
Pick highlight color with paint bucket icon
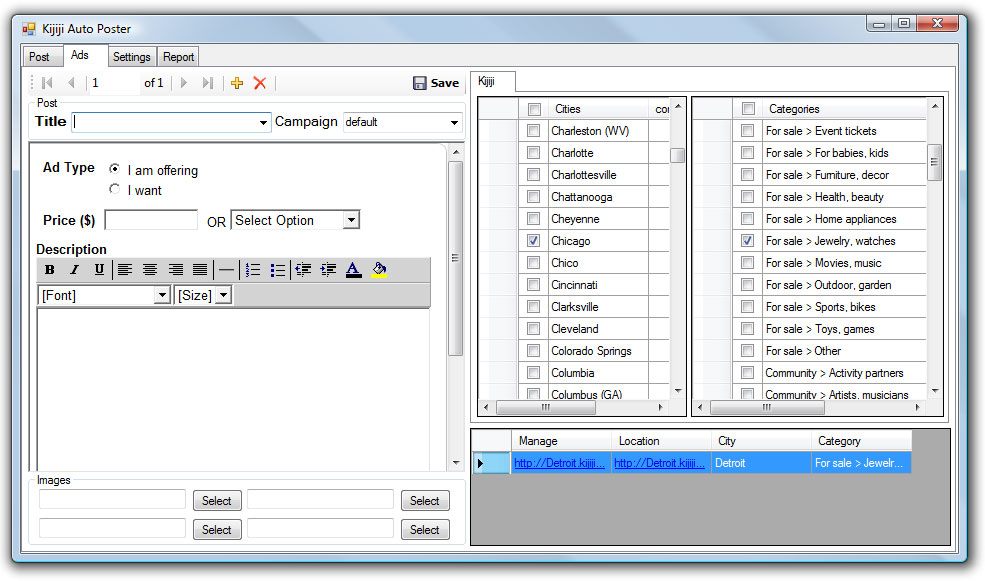click(x=379, y=269)
